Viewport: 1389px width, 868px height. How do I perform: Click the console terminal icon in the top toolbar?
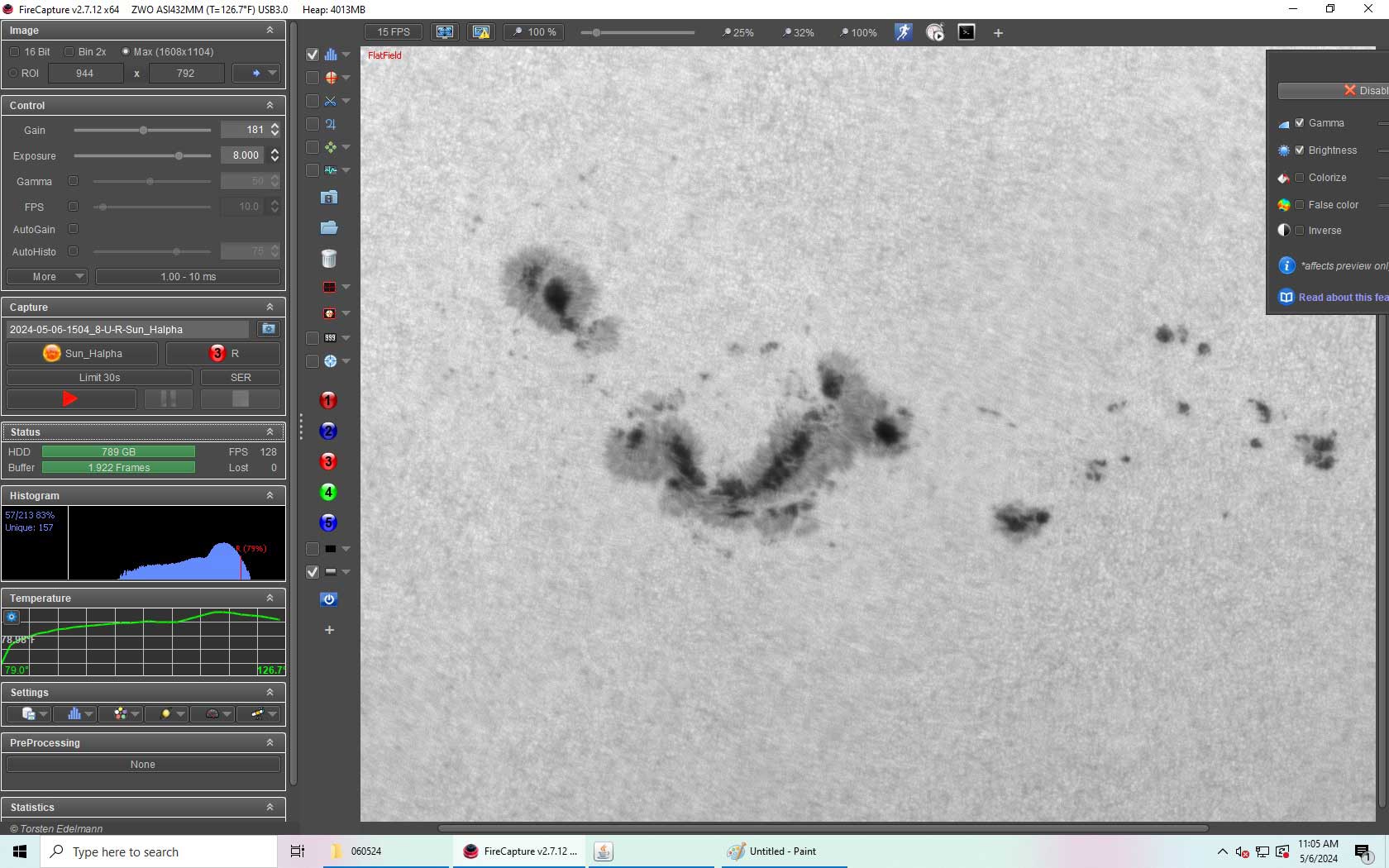tap(967, 32)
